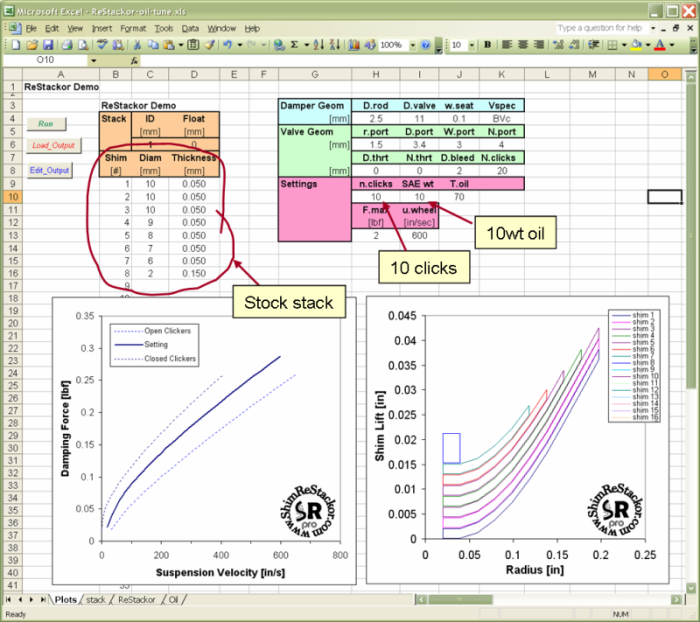Align text right in the cell

(x=539, y=45)
